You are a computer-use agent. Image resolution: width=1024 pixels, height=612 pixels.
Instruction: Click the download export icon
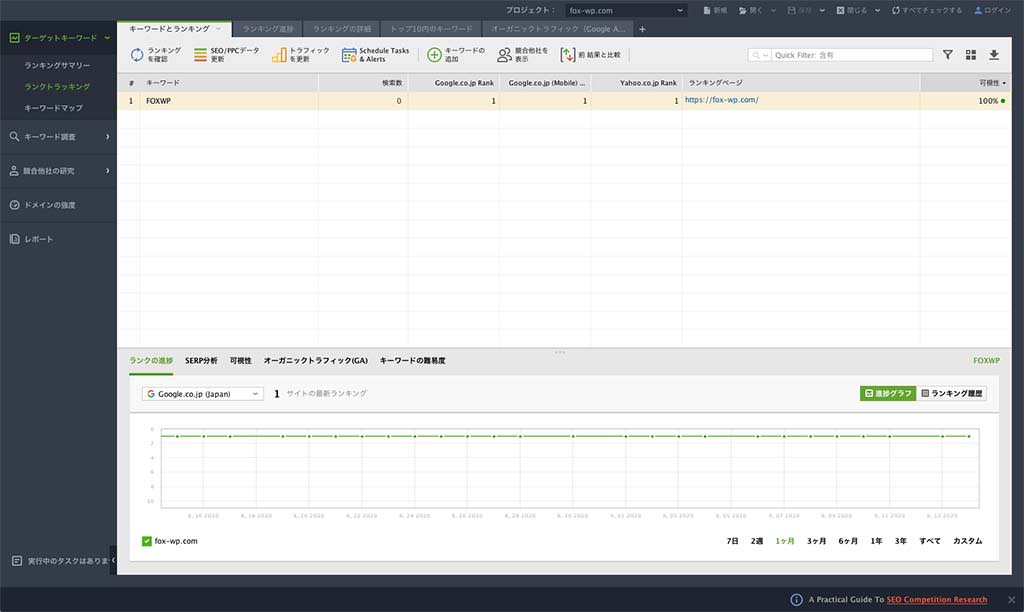(x=994, y=55)
